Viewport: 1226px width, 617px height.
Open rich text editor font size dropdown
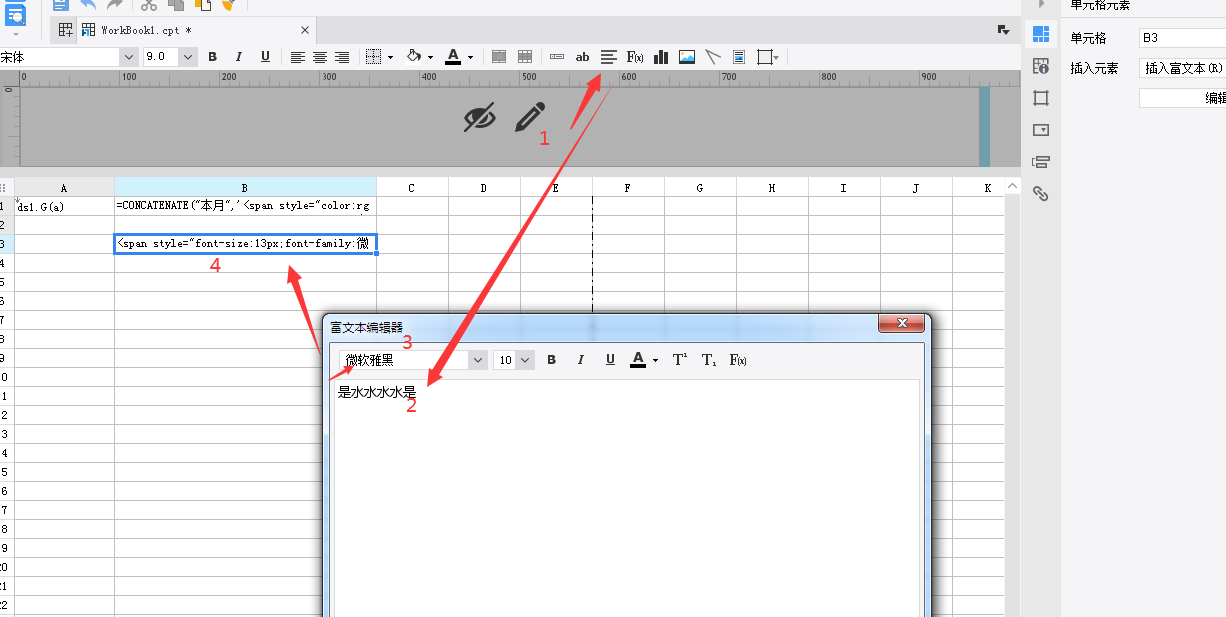coord(525,360)
